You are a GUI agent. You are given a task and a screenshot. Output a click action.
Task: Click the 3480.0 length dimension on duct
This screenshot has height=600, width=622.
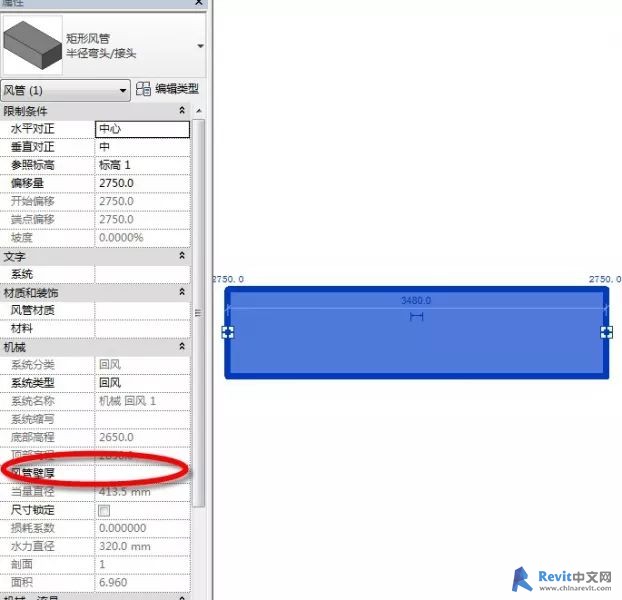point(416,300)
